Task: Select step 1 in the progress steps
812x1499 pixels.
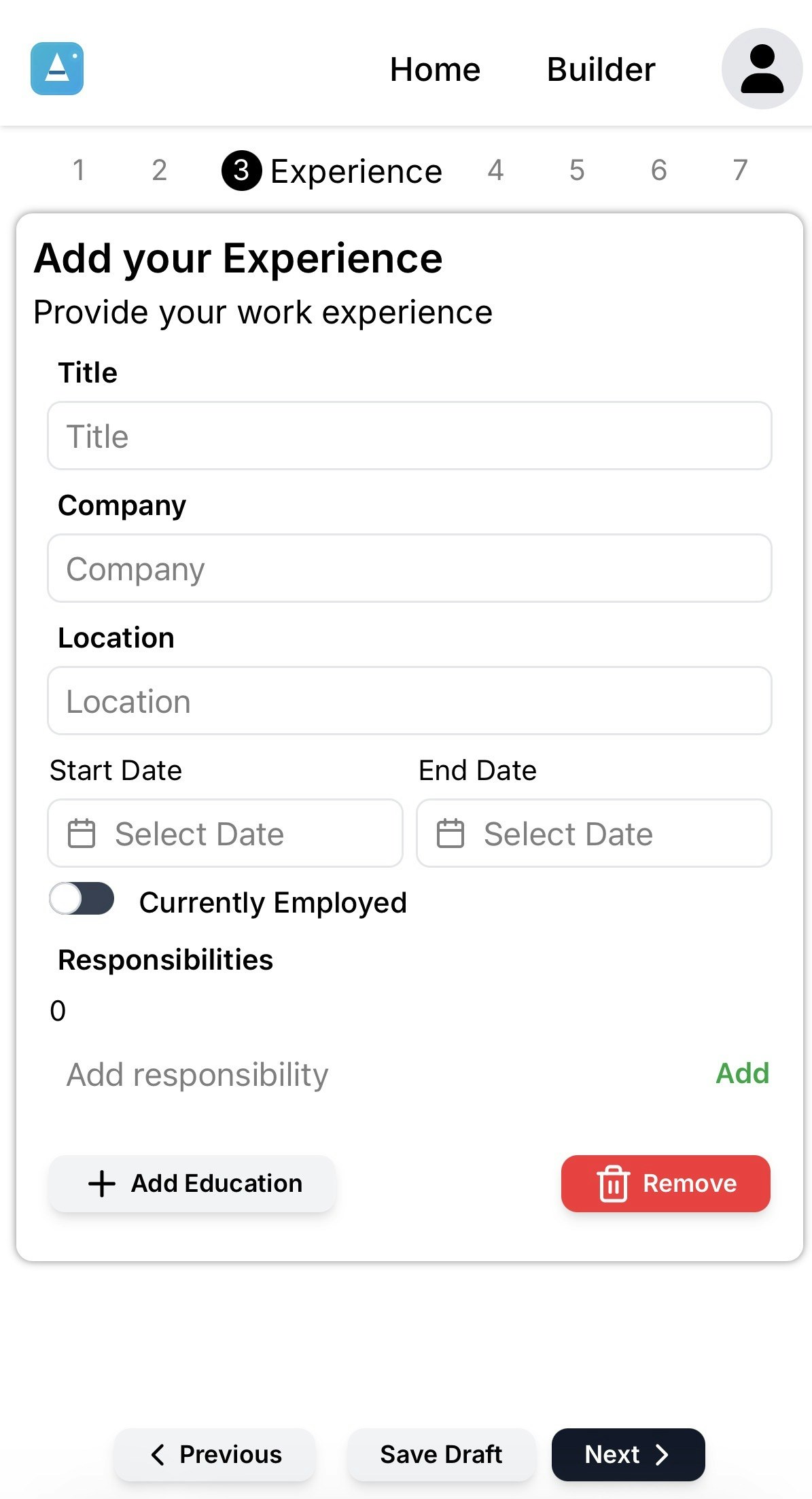Action: pyautogui.click(x=79, y=170)
